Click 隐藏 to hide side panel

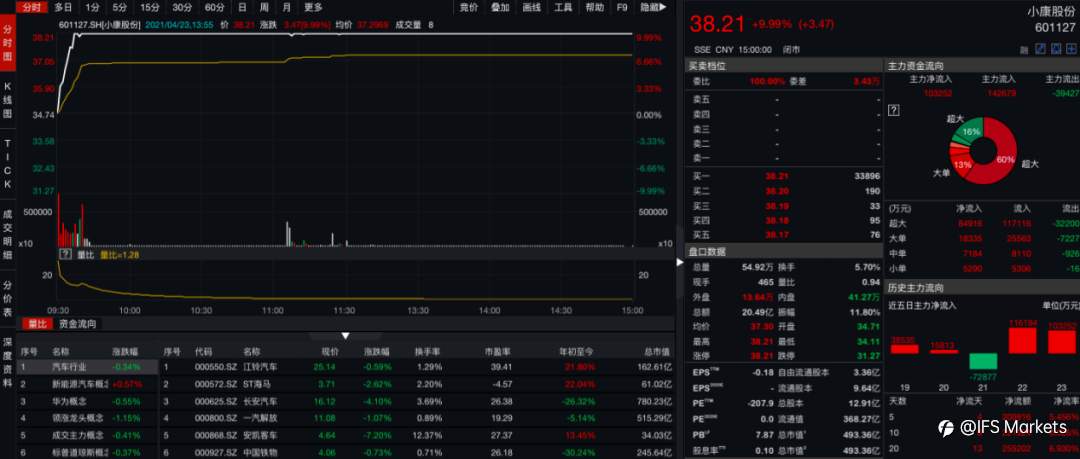tap(653, 8)
